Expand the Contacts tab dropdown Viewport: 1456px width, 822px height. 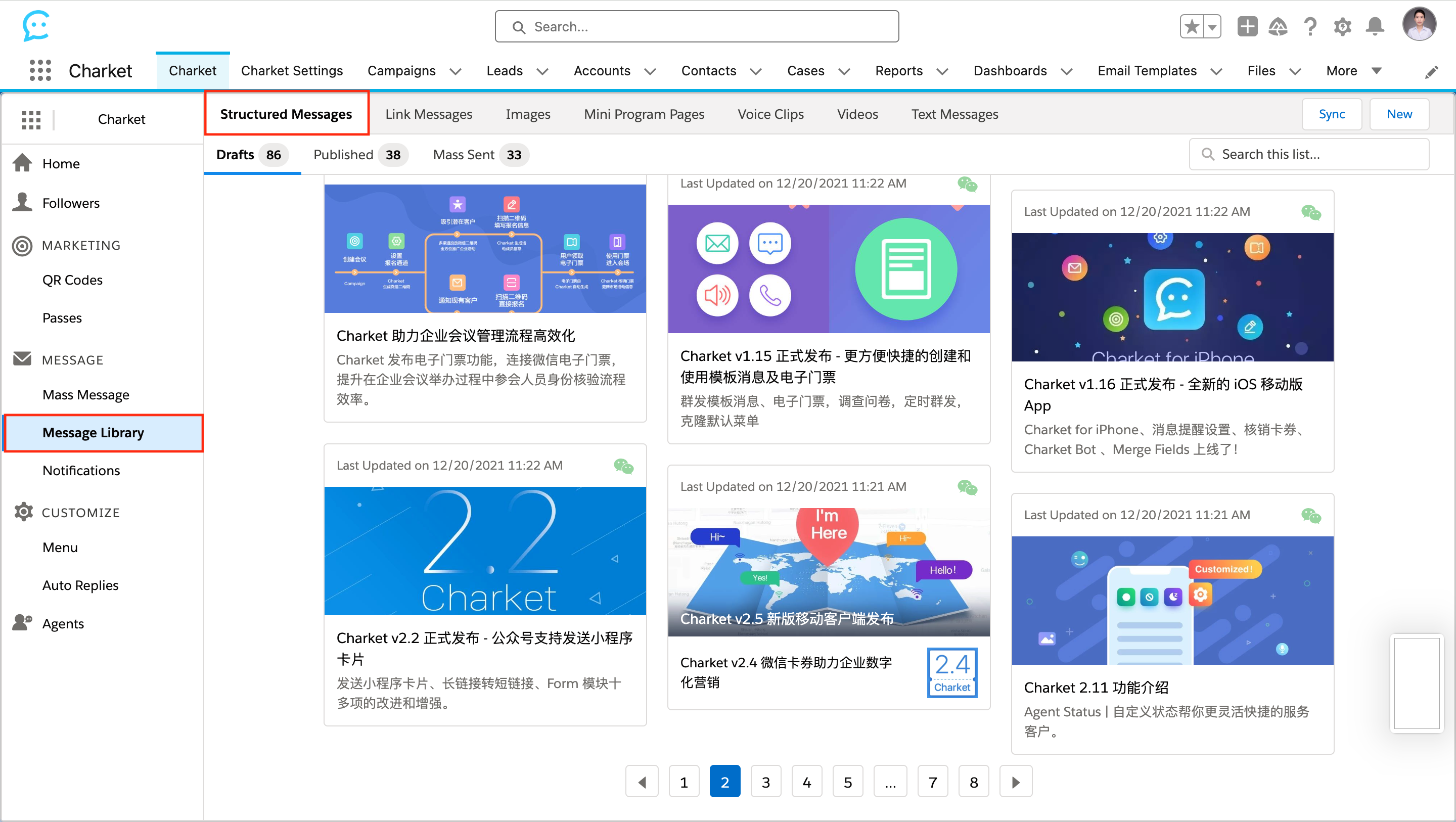(756, 71)
